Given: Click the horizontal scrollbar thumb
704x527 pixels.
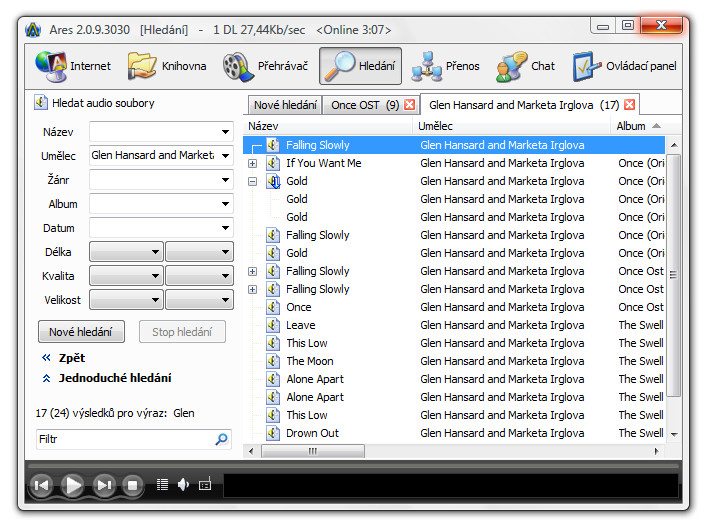Looking at the screenshot, I should [313, 451].
